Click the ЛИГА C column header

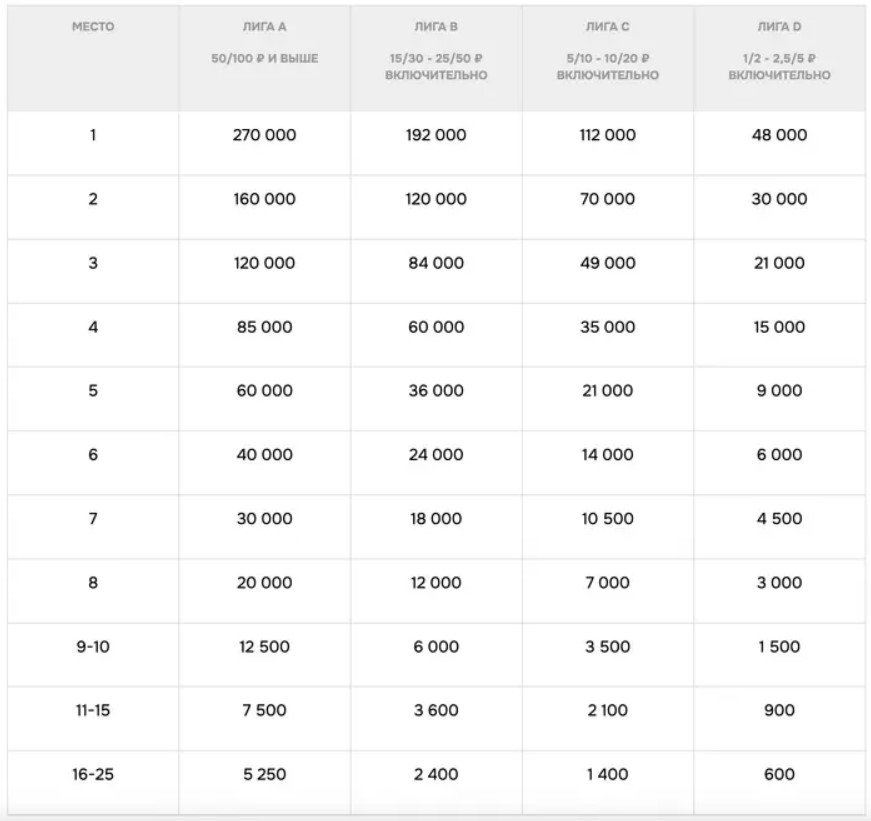point(607,27)
